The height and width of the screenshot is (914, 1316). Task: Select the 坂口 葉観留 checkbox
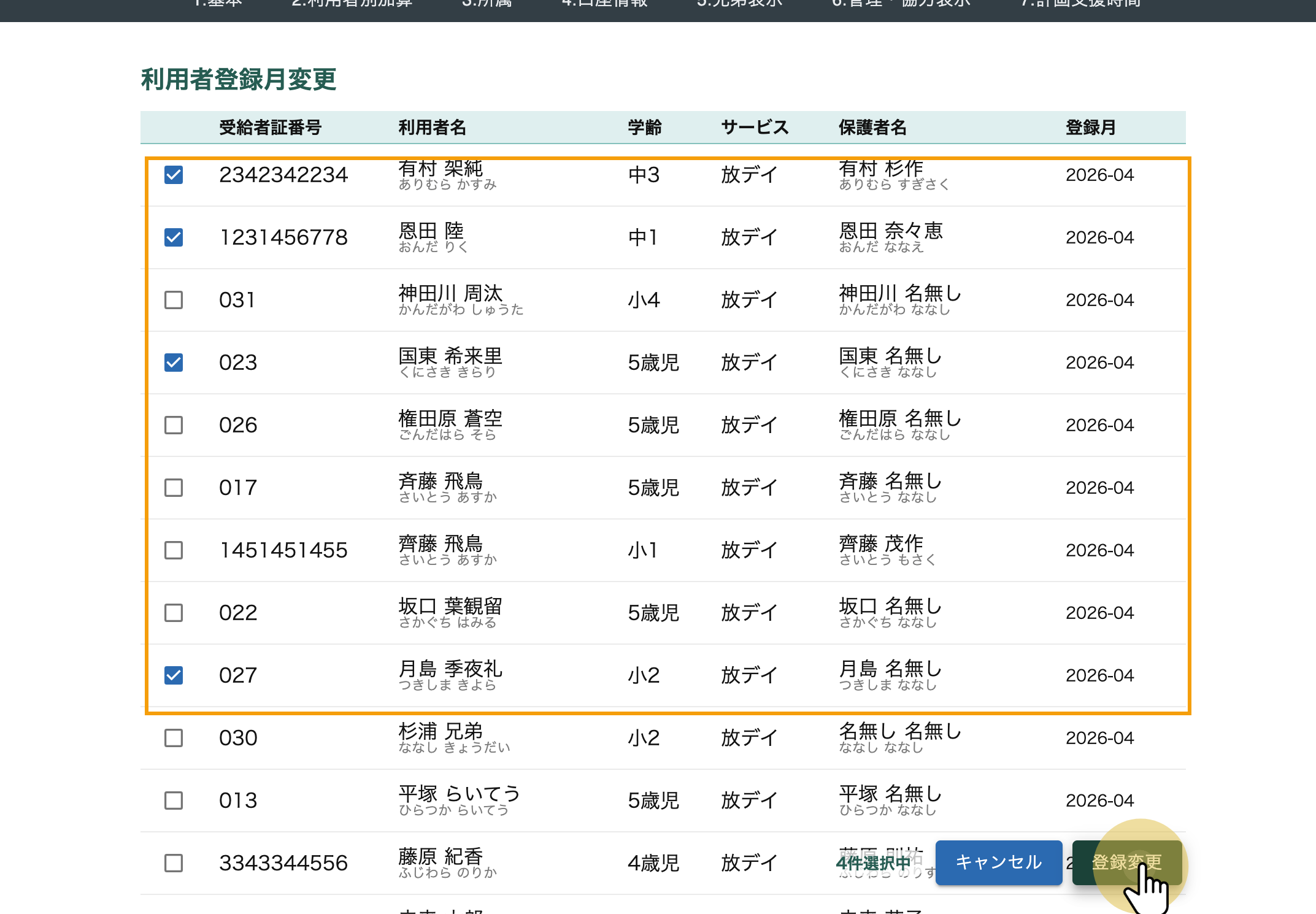pos(174,613)
